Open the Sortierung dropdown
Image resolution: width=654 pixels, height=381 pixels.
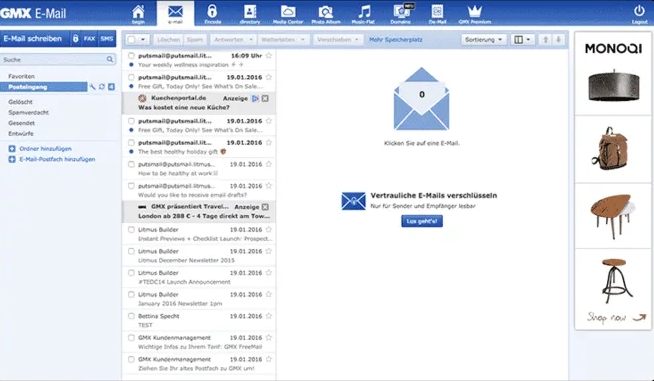[x=484, y=40]
